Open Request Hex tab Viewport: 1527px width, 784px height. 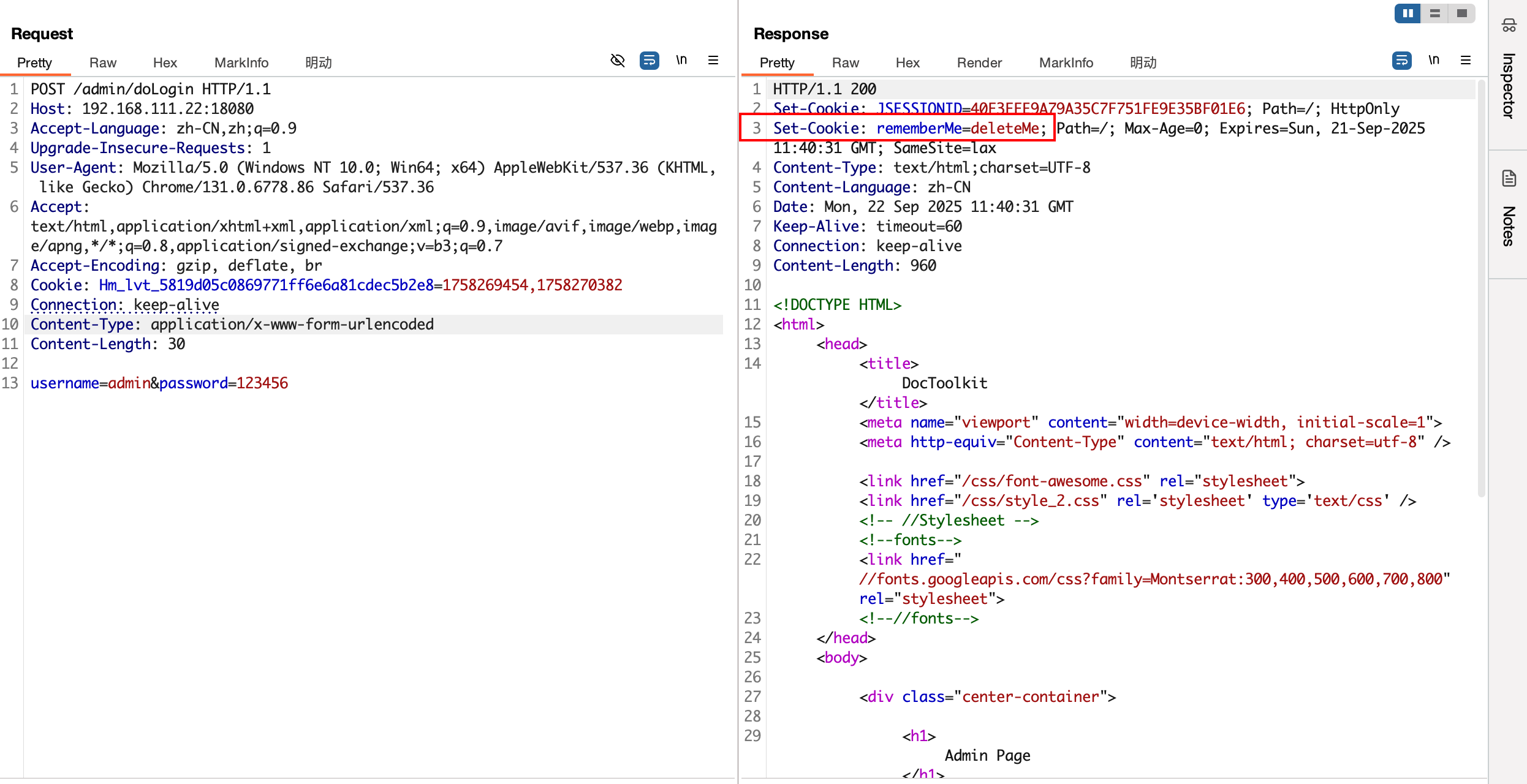pos(165,62)
